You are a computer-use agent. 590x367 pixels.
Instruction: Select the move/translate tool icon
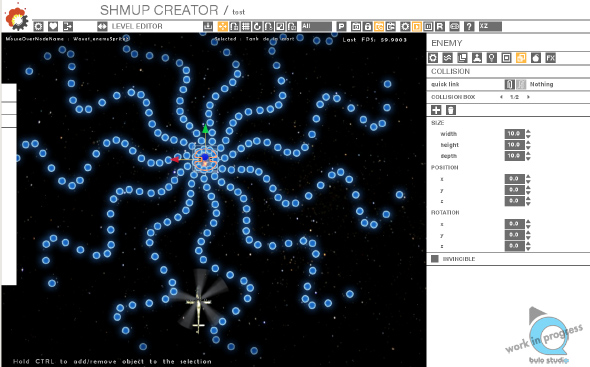pos(223,26)
